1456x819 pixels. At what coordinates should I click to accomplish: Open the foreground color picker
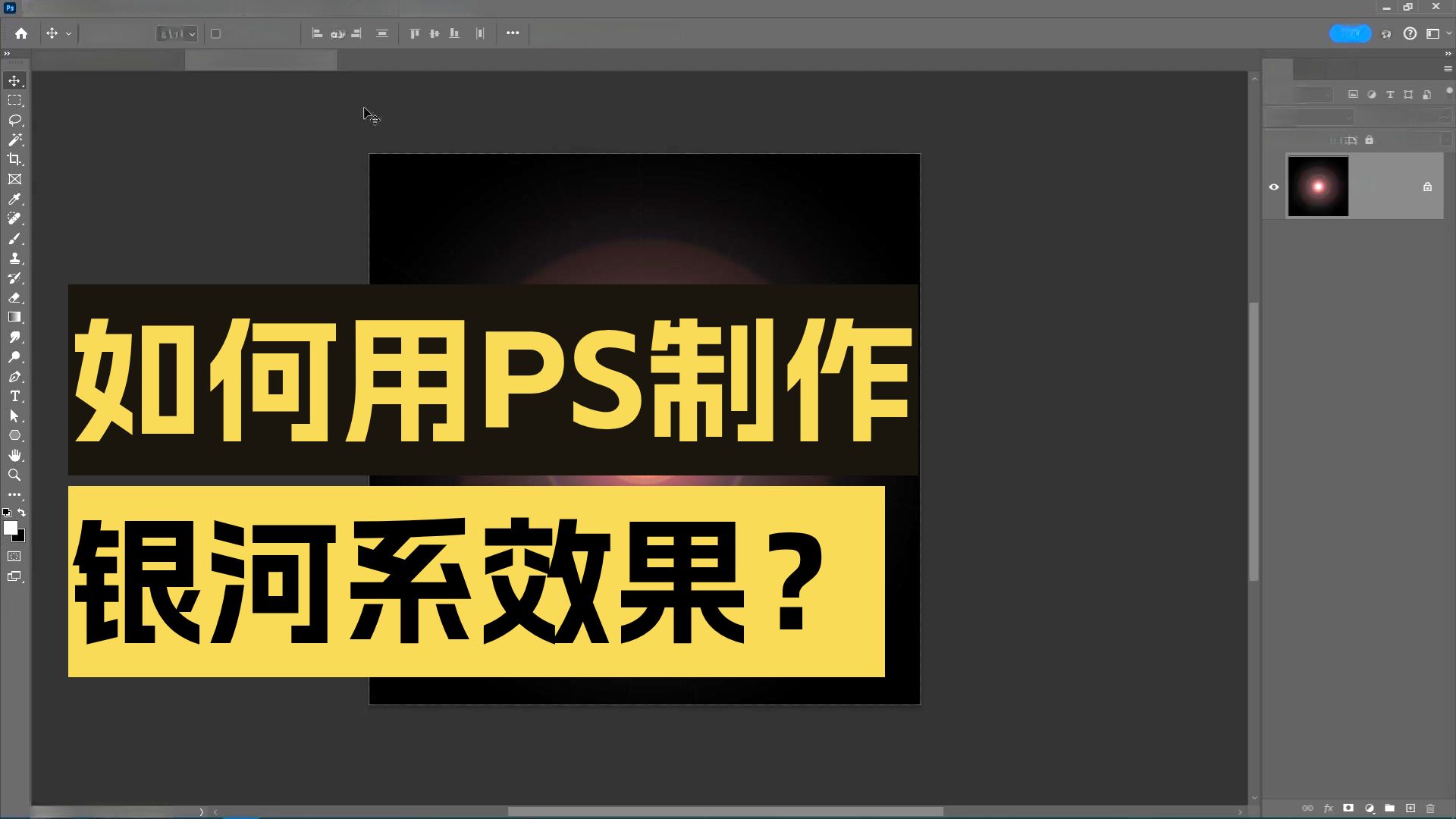(x=10, y=528)
